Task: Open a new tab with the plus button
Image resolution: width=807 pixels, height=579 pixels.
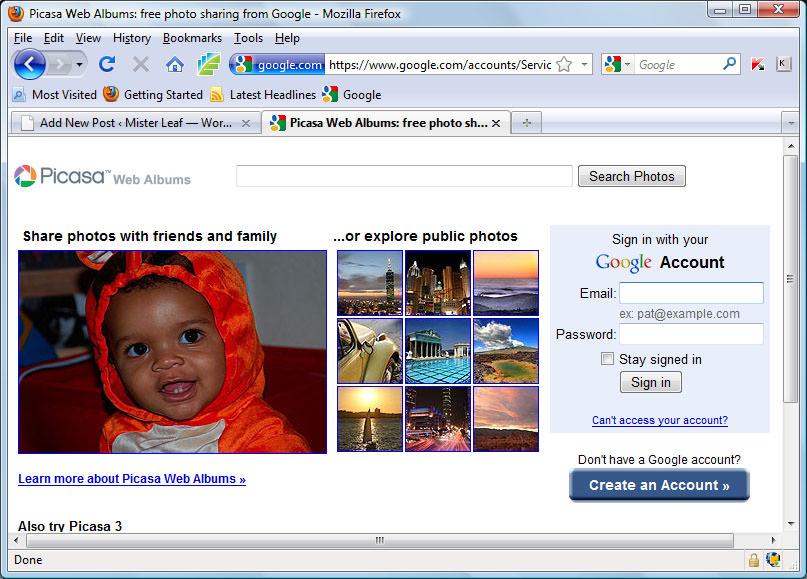Action: click(526, 123)
